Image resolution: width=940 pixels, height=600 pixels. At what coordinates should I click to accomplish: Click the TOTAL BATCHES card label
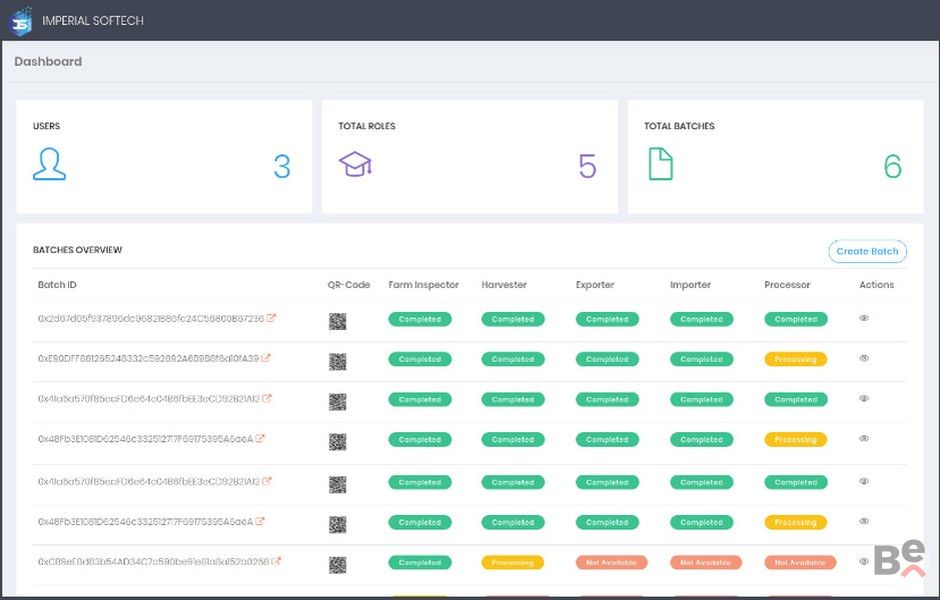679,126
